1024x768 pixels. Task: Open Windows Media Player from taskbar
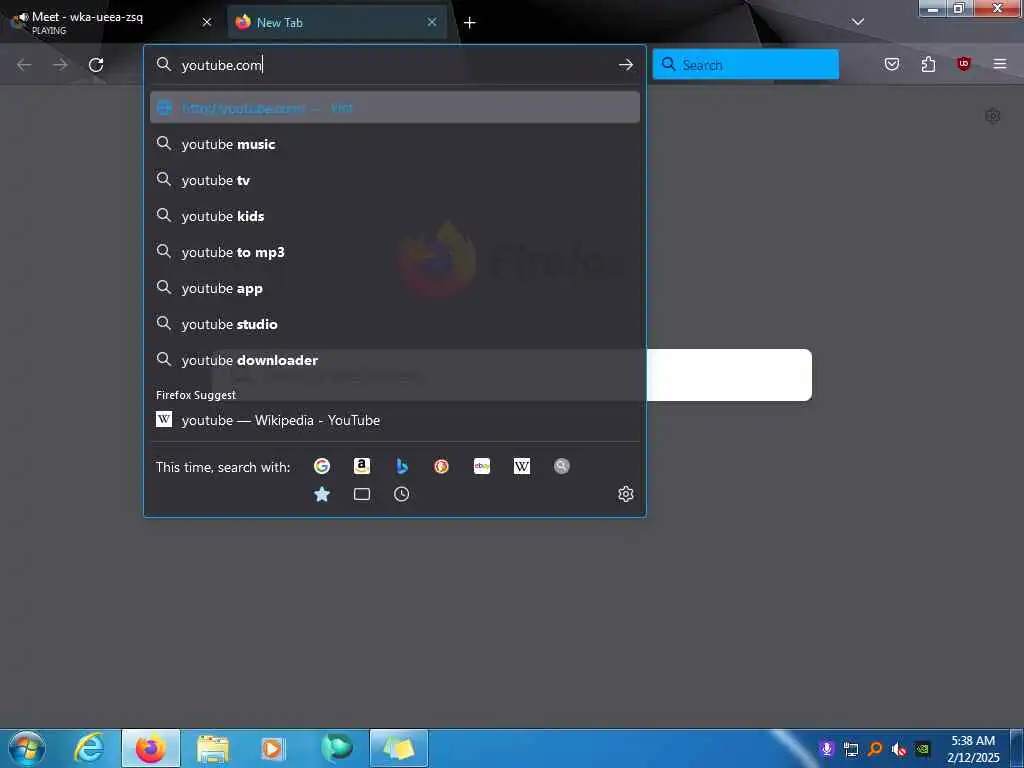click(x=272, y=749)
